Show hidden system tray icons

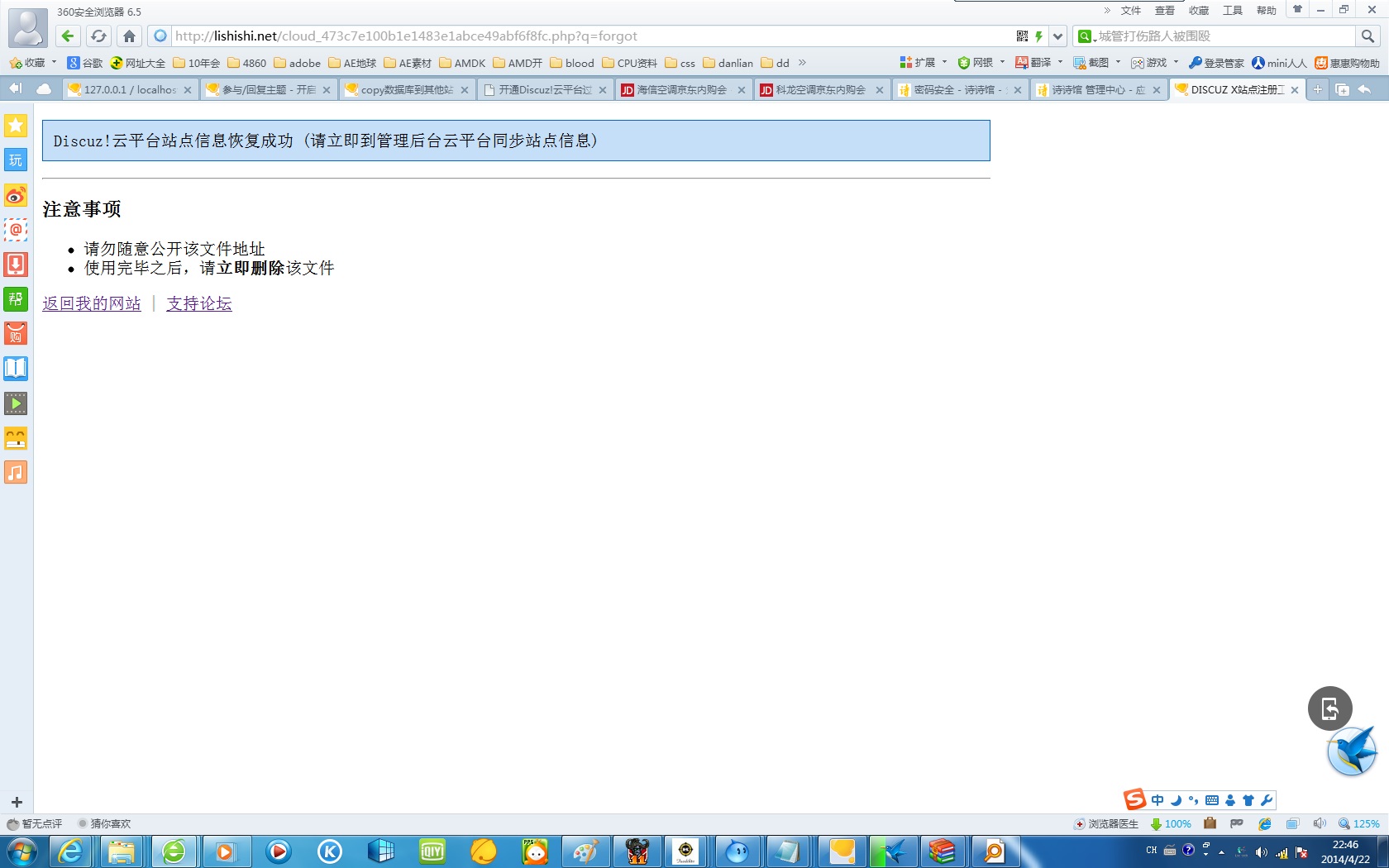[x=1221, y=851]
